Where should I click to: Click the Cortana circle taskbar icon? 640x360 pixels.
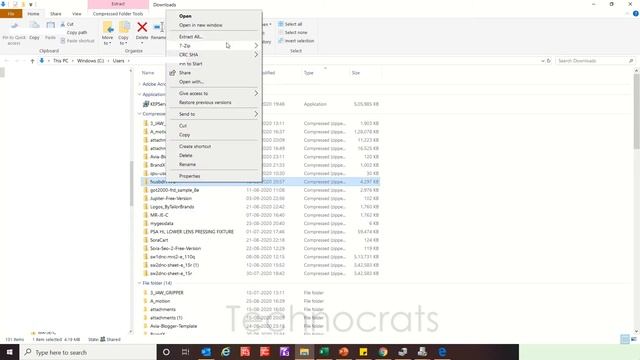click(166, 352)
